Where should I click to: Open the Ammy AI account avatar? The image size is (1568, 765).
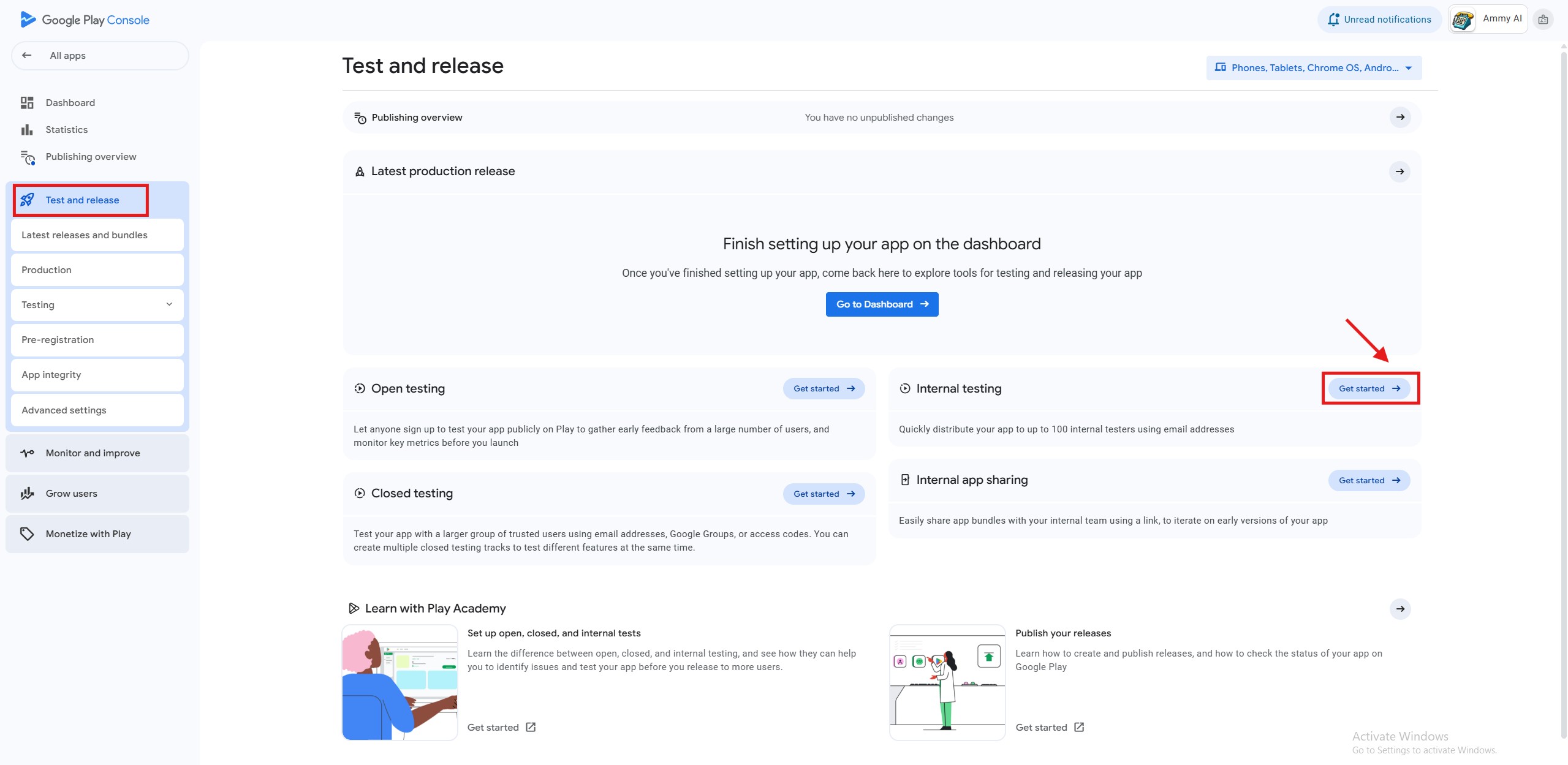pyautogui.click(x=1463, y=20)
